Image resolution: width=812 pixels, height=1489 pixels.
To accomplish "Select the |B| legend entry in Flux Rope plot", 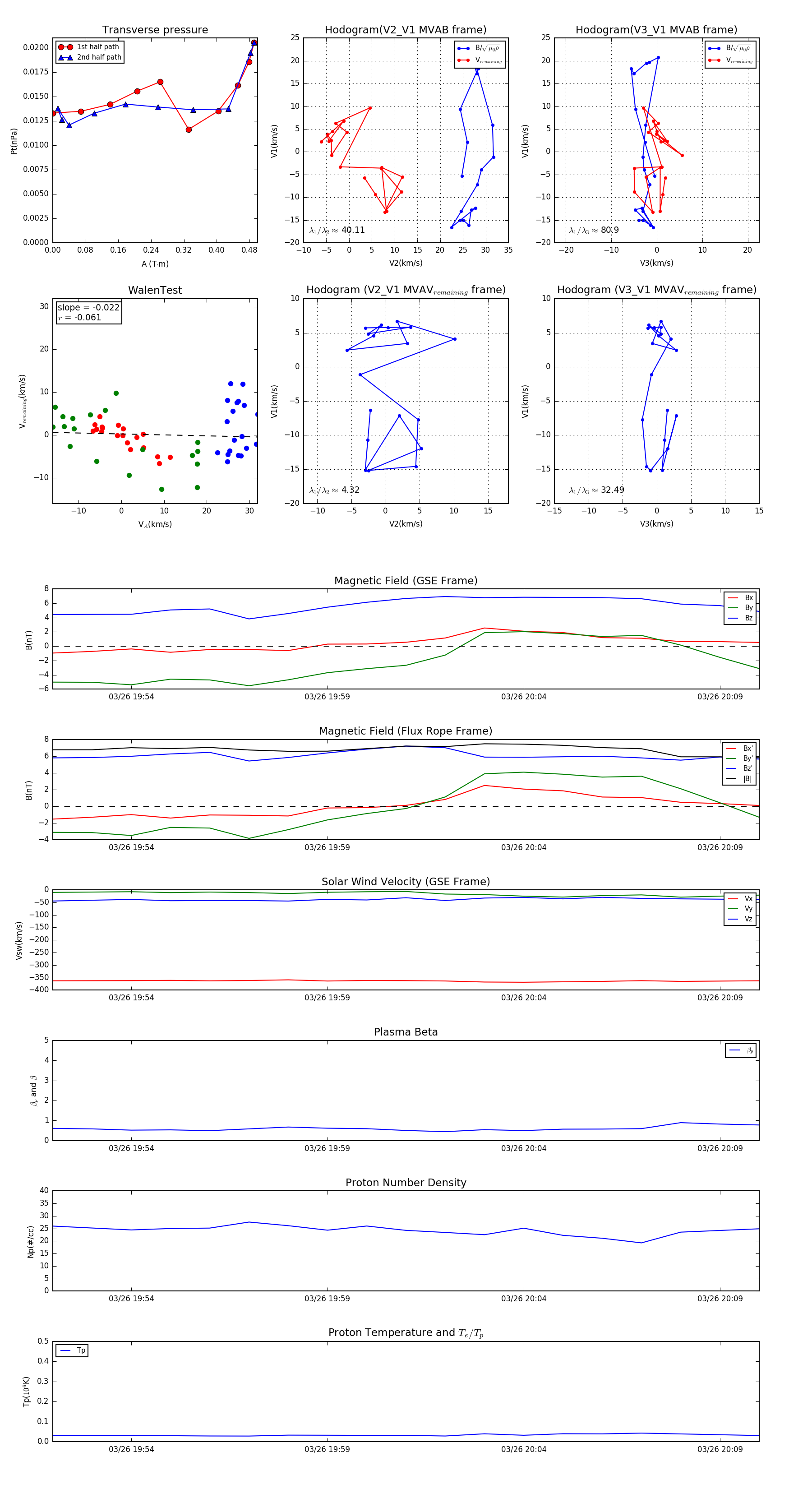I will coord(739,779).
